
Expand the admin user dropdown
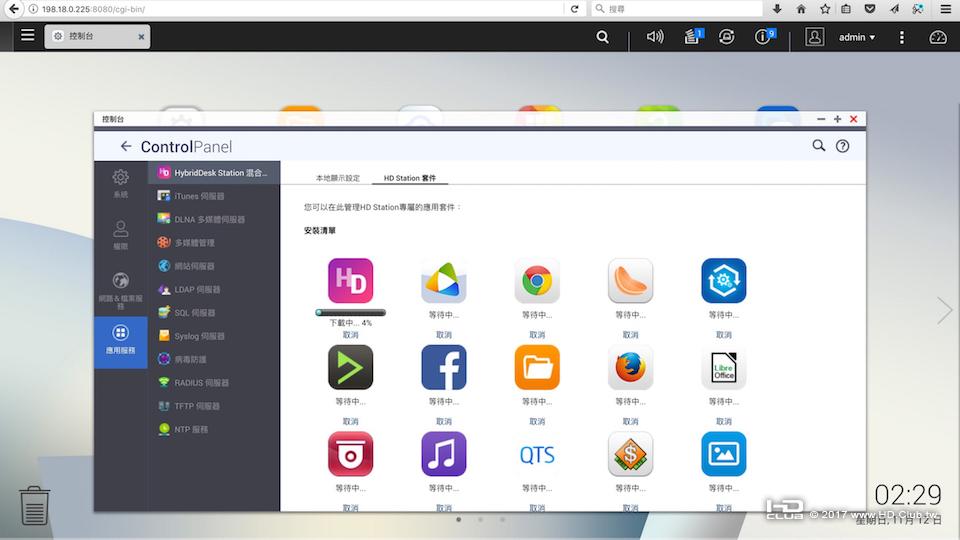click(x=857, y=37)
